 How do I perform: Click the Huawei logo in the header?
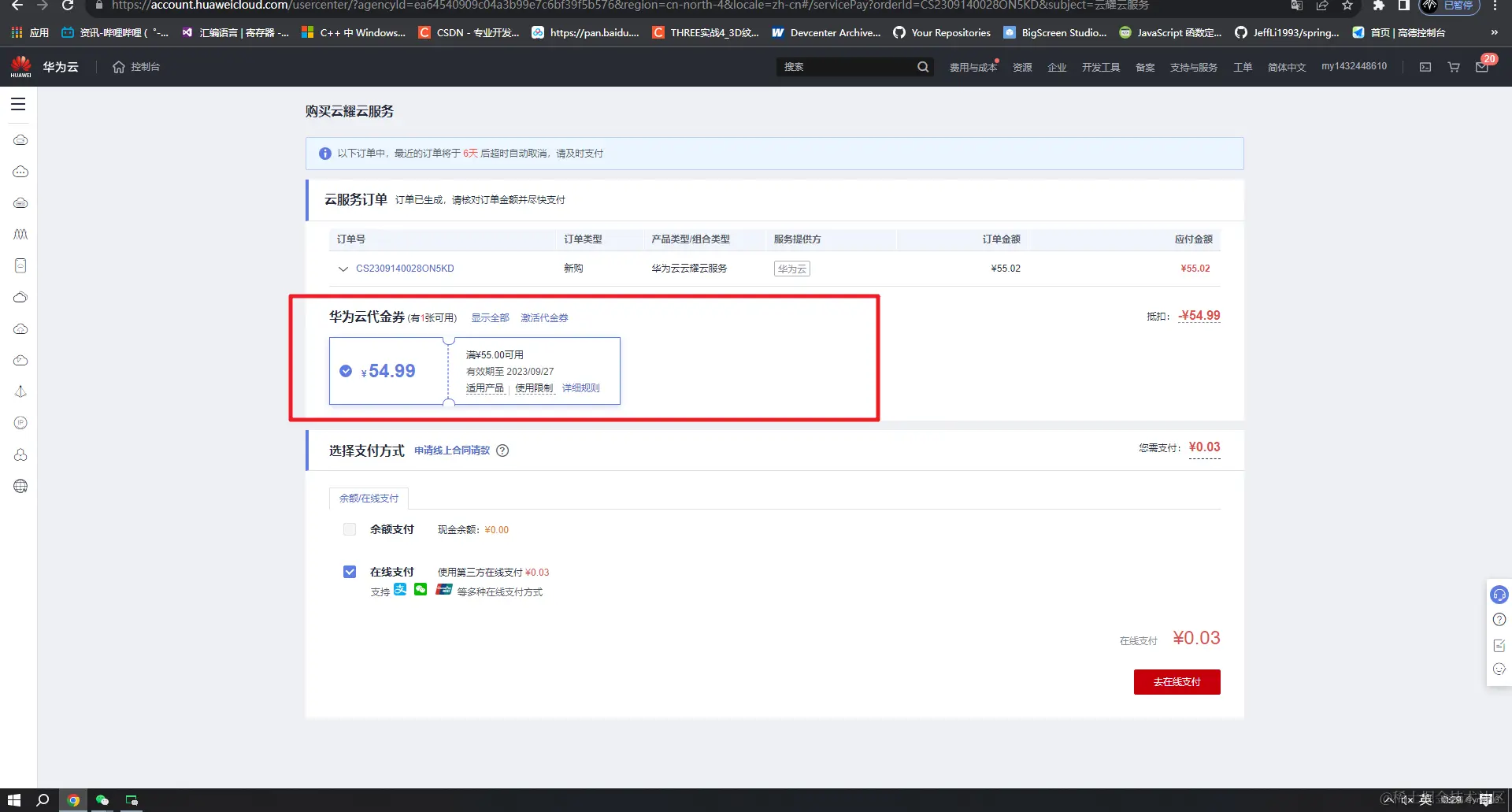21,67
